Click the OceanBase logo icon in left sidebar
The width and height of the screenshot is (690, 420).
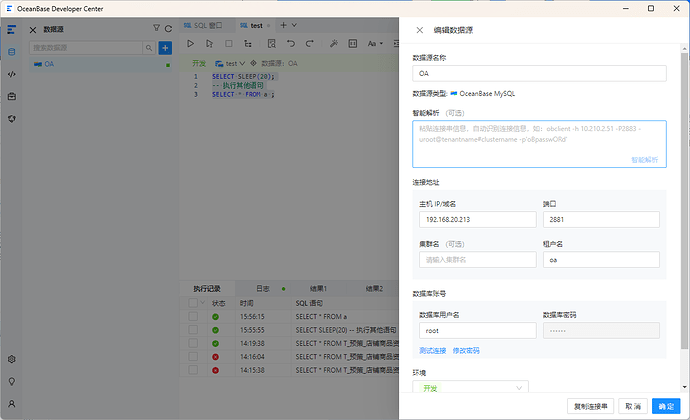coord(11,29)
